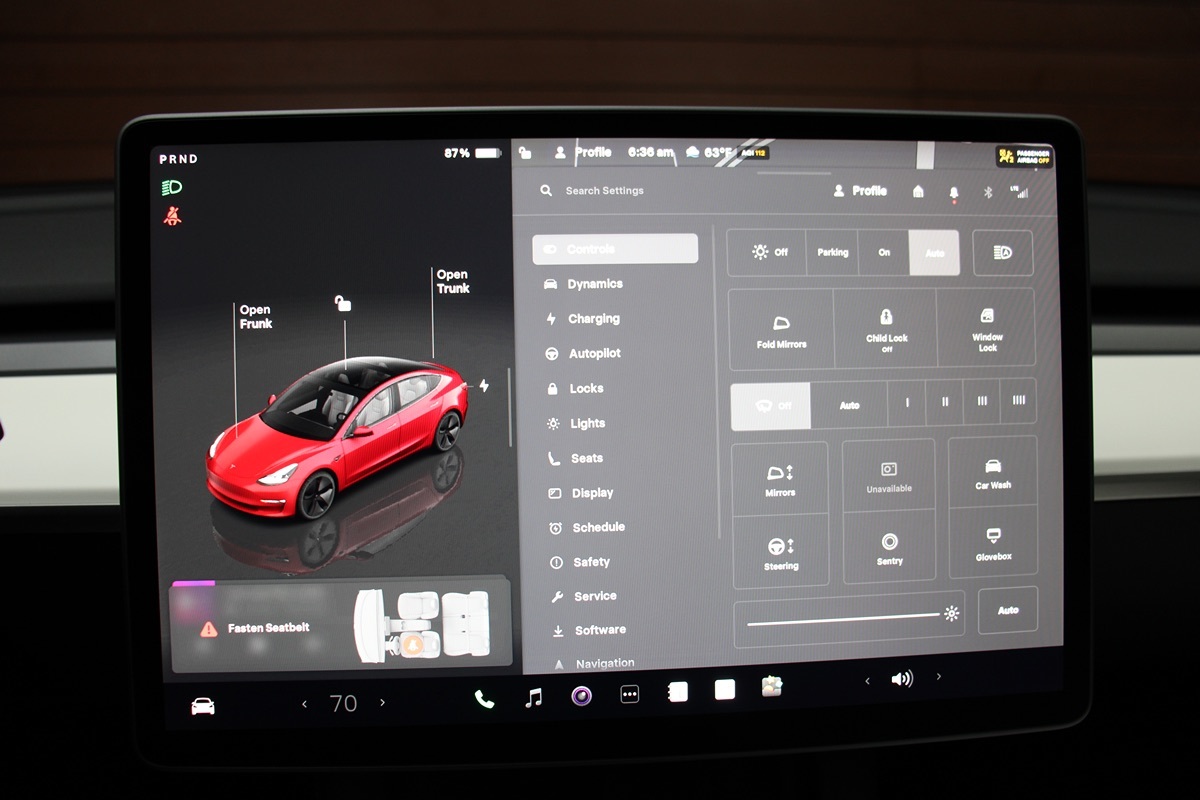Decrease volume with left chevron
Screen dimensions: 1200x800
(867, 680)
